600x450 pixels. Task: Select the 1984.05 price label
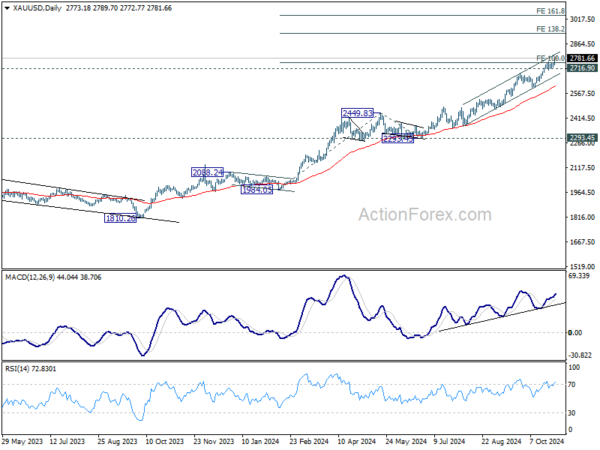(x=257, y=189)
